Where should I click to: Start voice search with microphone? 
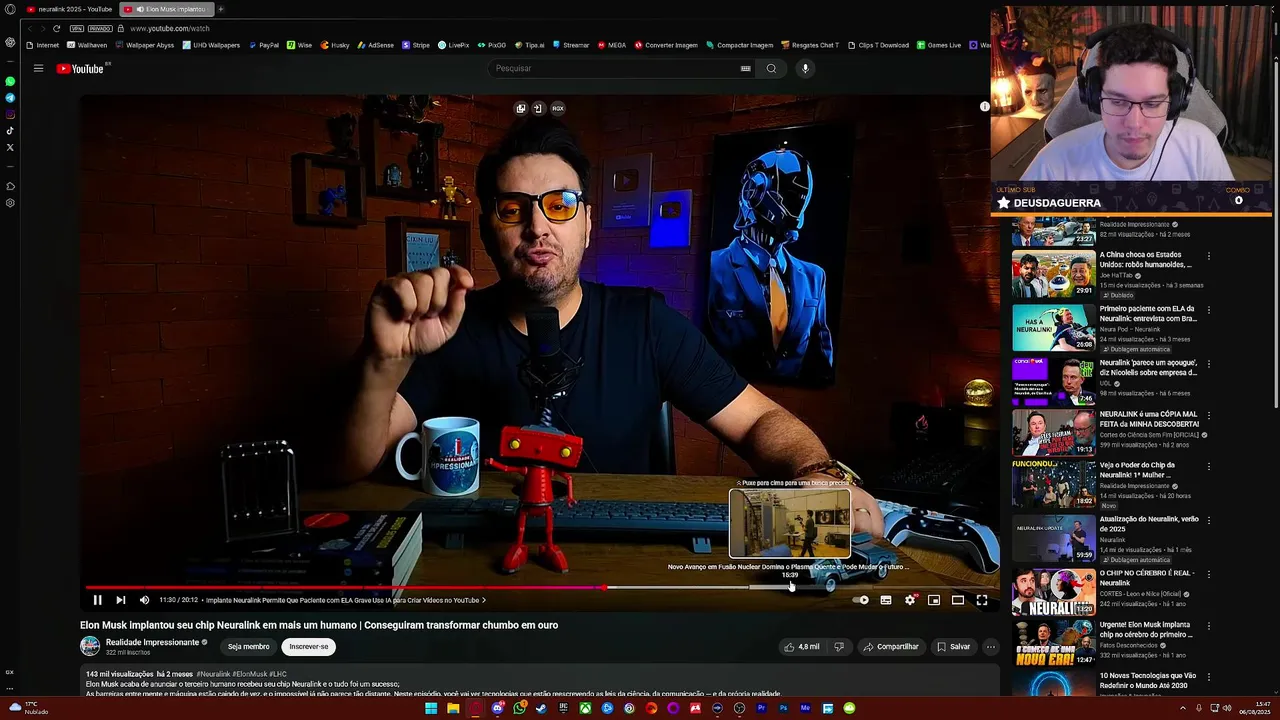click(x=805, y=68)
